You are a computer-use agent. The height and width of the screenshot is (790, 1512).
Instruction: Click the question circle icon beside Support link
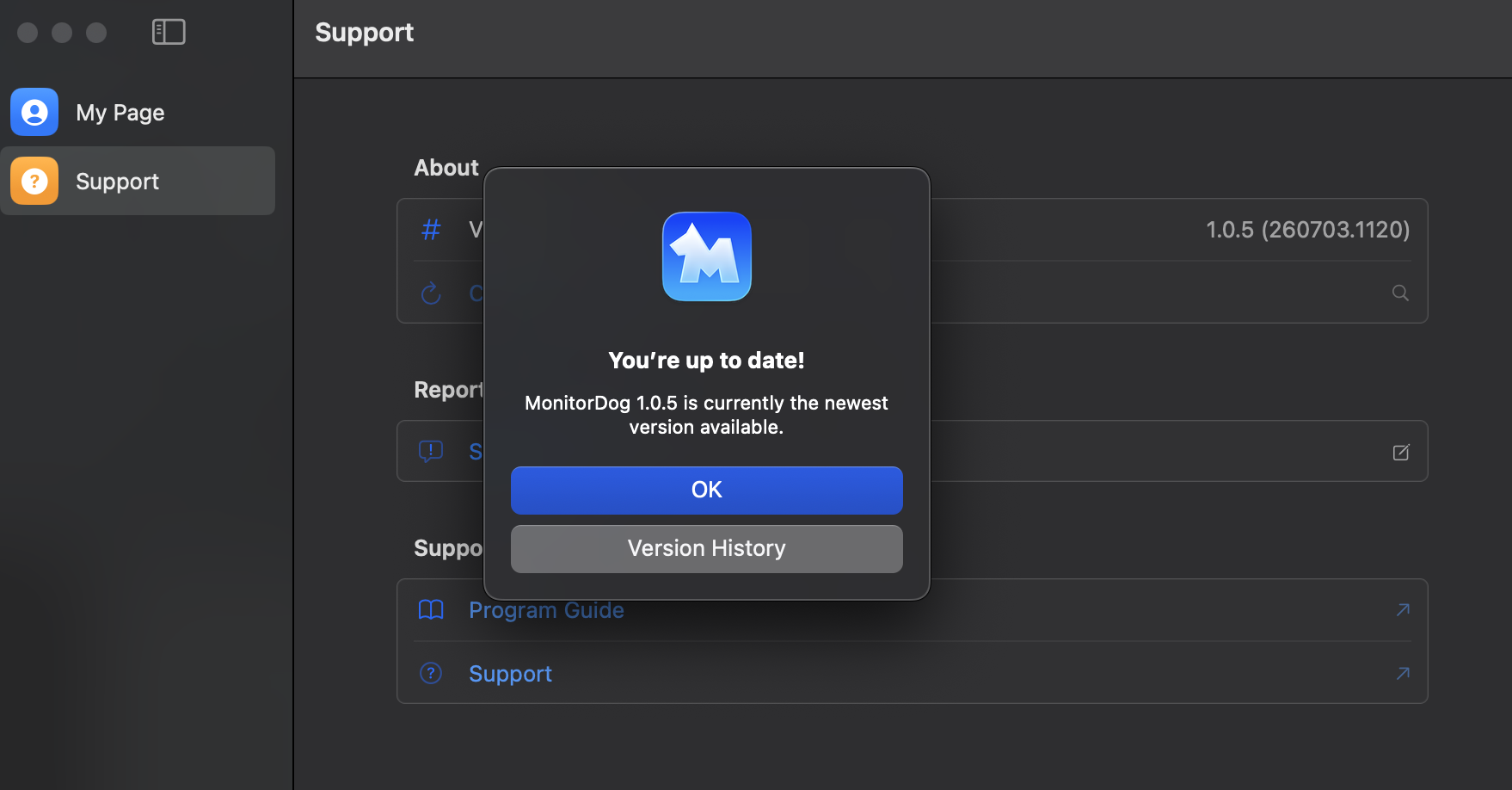[x=431, y=673]
